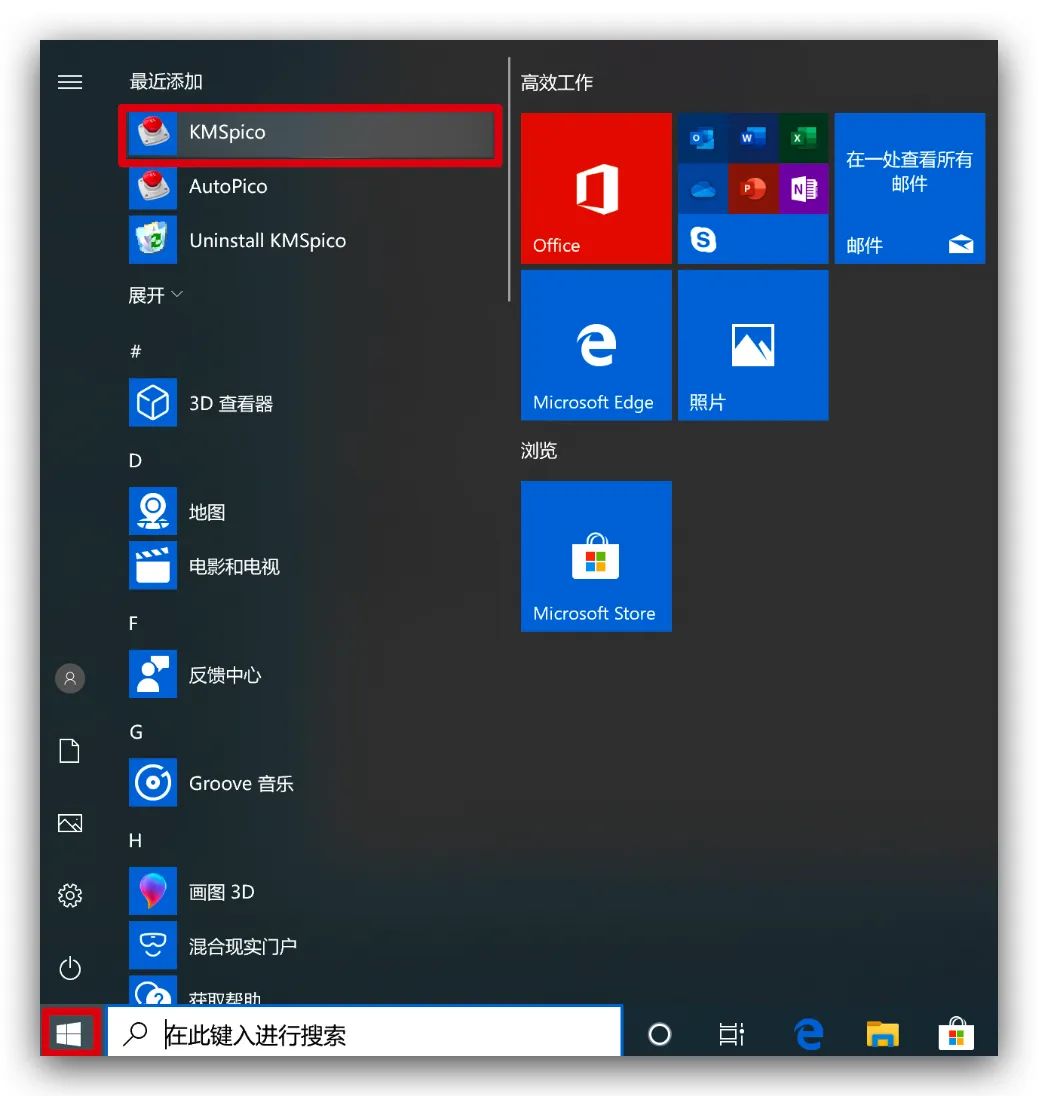Image resolution: width=1038 pixels, height=1096 pixels.
Task: Open Edge from the taskbar
Action: pos(808,1034)
